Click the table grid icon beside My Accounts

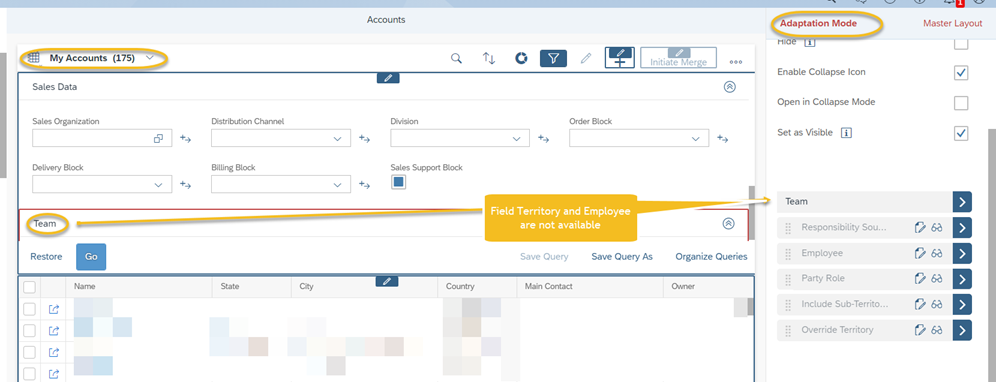[34, 58]
